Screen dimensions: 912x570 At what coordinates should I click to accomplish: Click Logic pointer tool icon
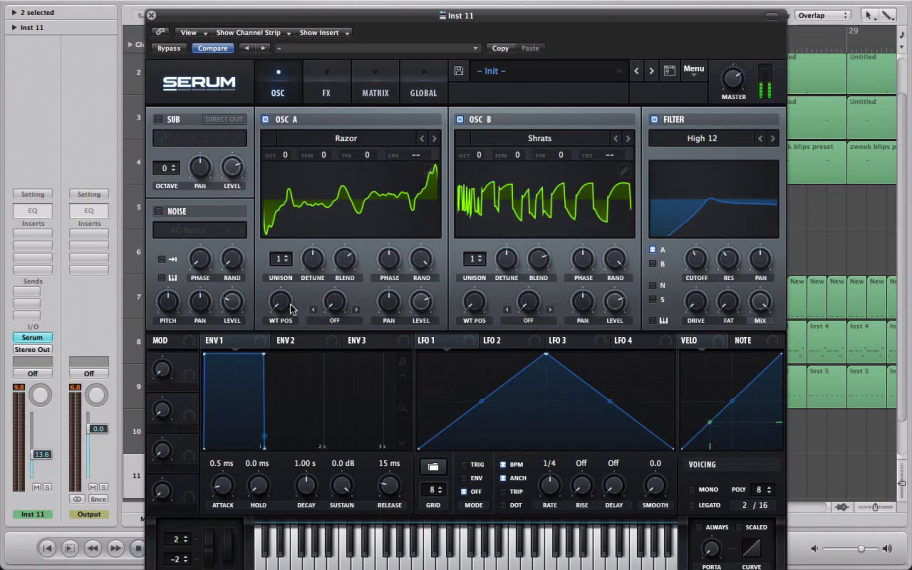click(x=868, y=16)
